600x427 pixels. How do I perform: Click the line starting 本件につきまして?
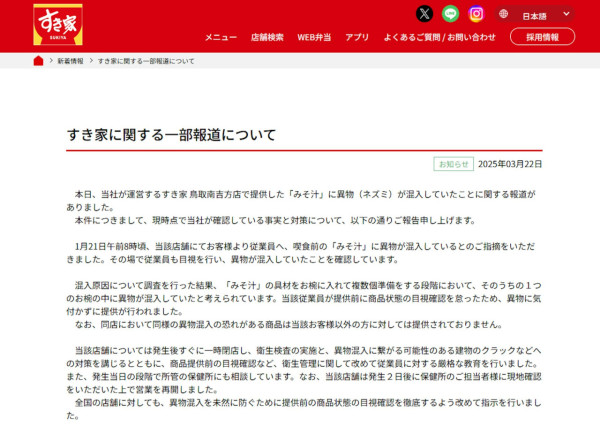pos(275,220)
